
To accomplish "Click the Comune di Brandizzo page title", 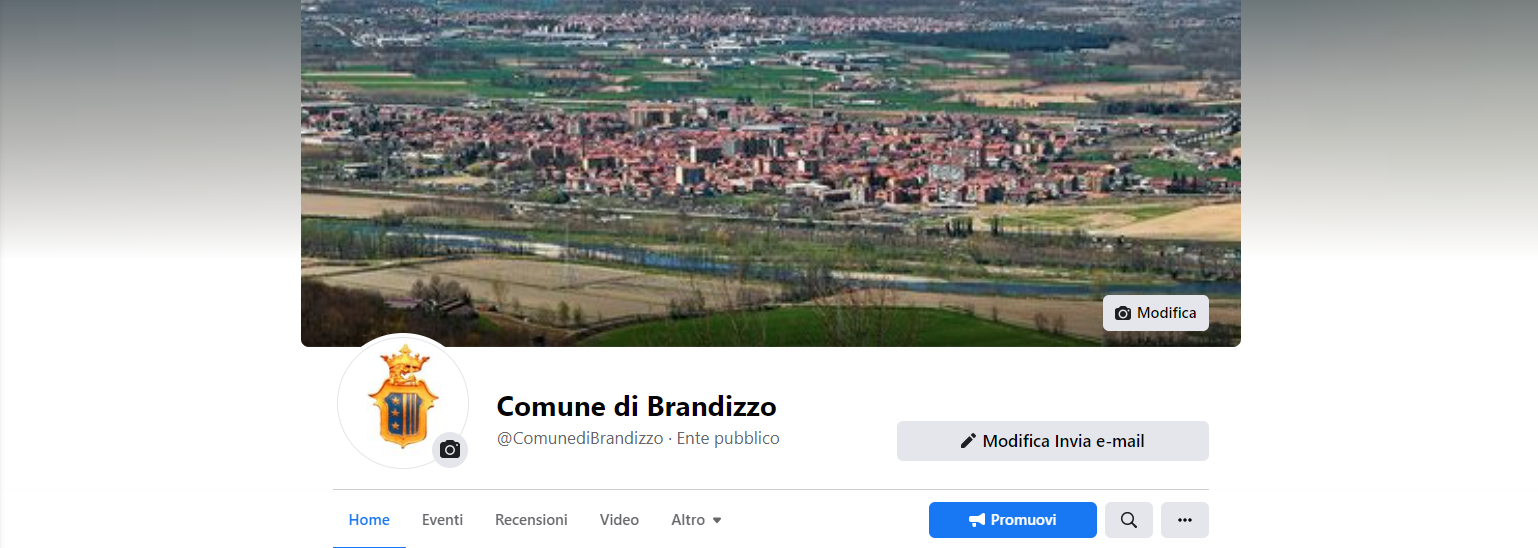I will click(x=636, y=406).
